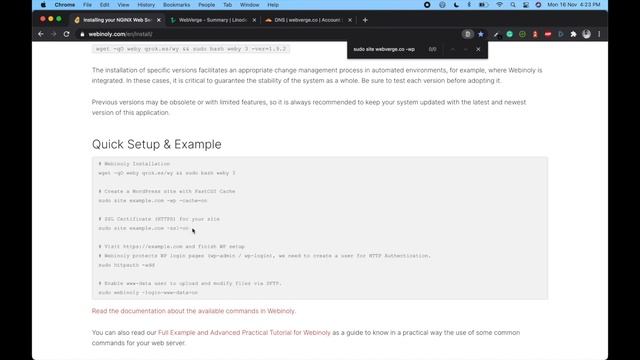Open Full Example and Advanced Practical Tutorial link

(244, 333)
